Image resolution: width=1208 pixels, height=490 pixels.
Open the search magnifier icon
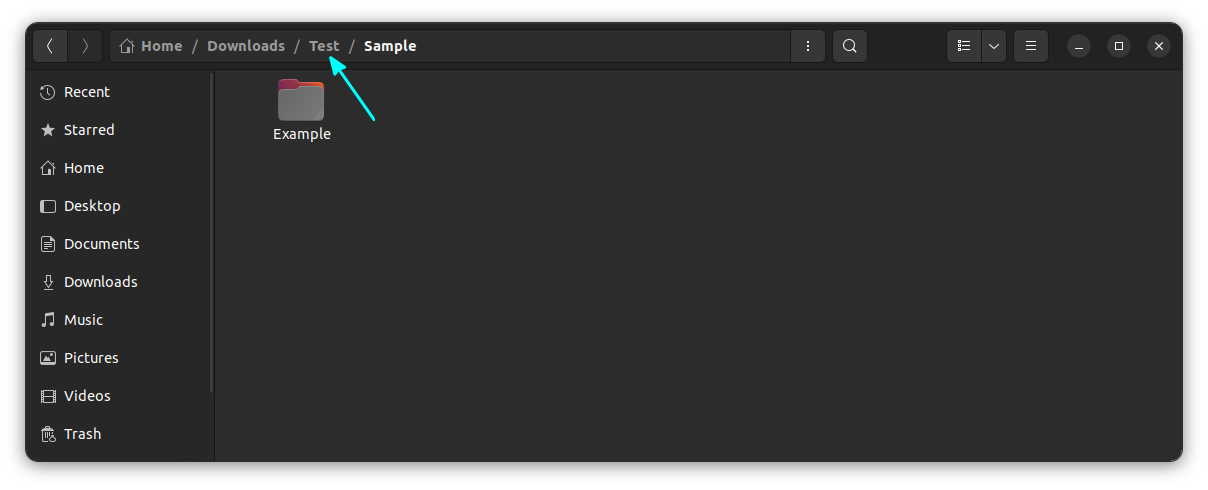click(x=849, y=46)
